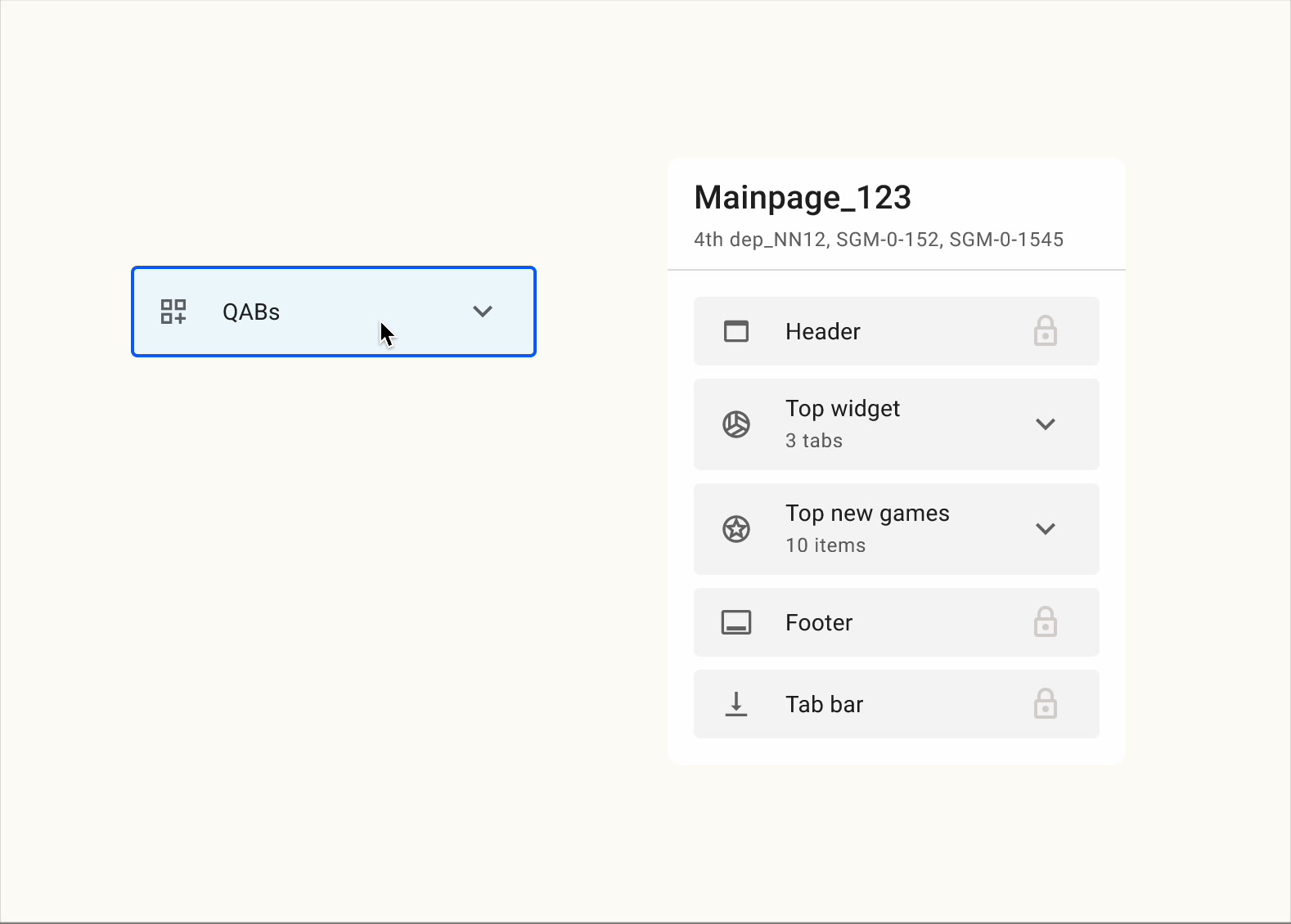Select the Header row label

tap(823, 331)
